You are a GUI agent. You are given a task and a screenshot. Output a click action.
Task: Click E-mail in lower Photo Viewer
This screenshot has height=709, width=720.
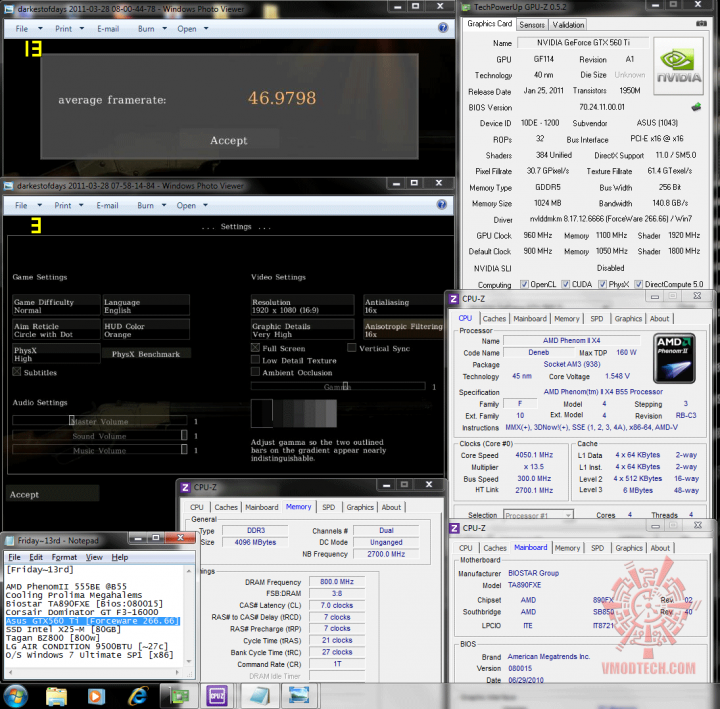pos(107,205)
